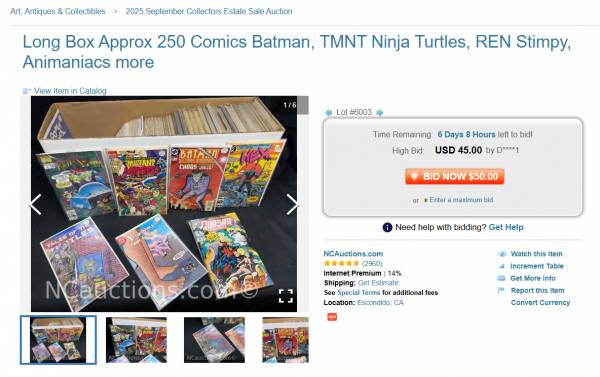
Task: Select the third image thumbnail
Action: pos(214,340)
